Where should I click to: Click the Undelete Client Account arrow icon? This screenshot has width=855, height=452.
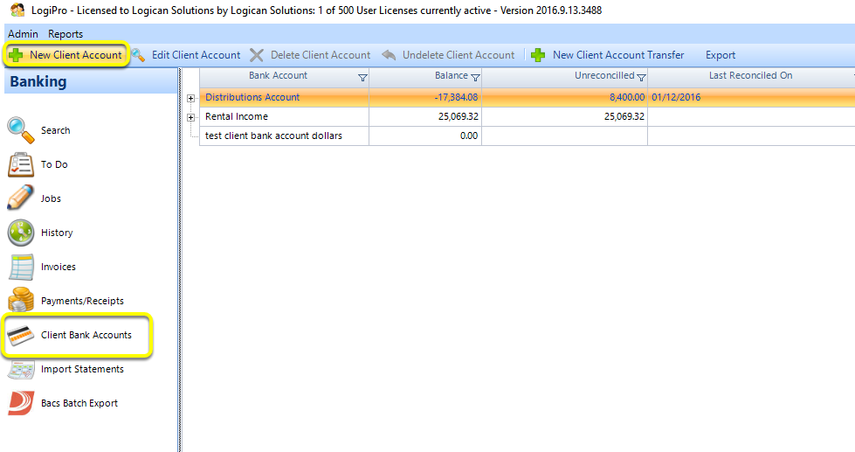pos(389,55)
